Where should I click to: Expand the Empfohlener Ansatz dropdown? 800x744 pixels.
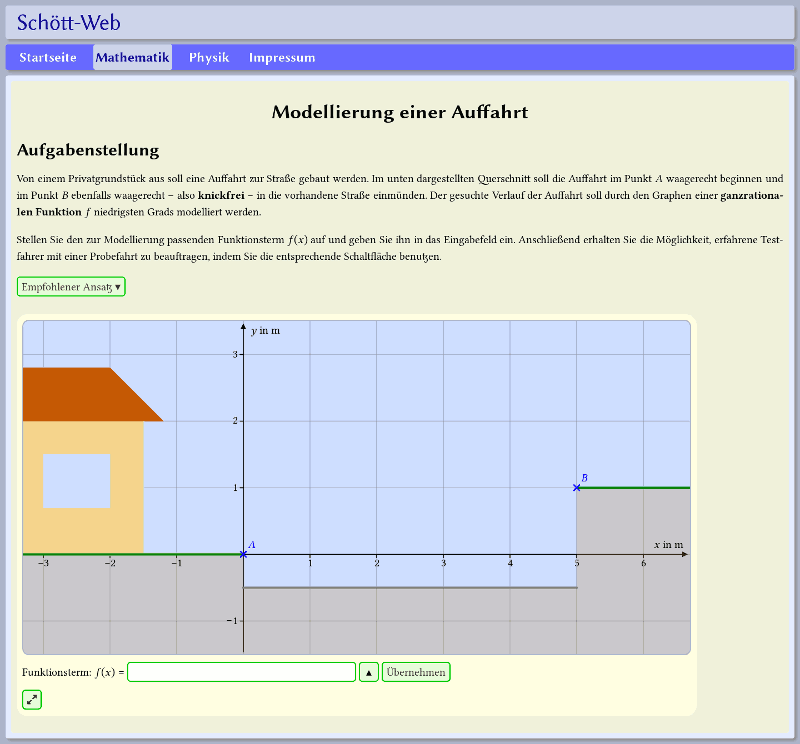click(x=71, y=287)
